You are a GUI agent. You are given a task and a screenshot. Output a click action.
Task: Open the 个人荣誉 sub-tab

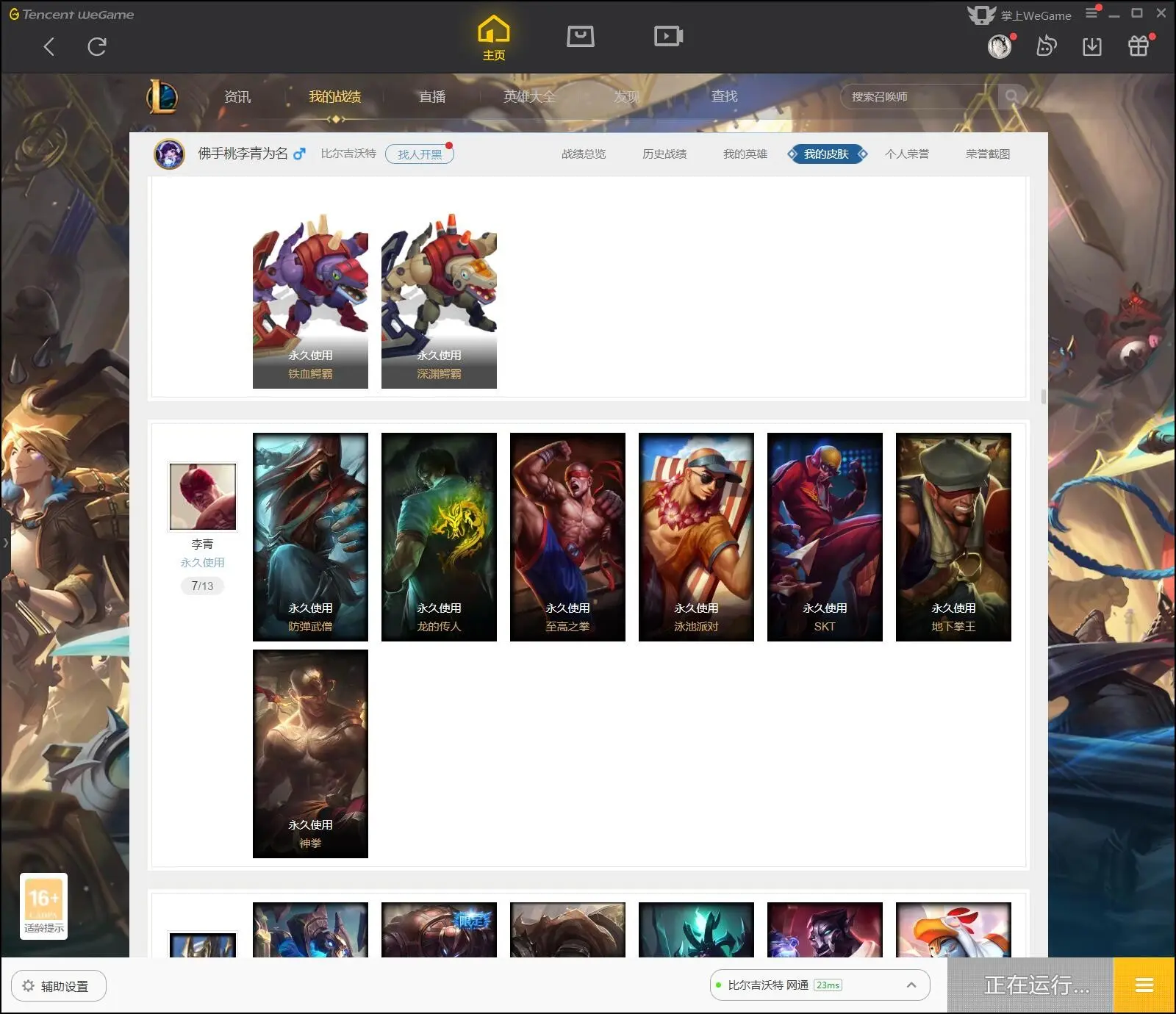click(907, 154)
